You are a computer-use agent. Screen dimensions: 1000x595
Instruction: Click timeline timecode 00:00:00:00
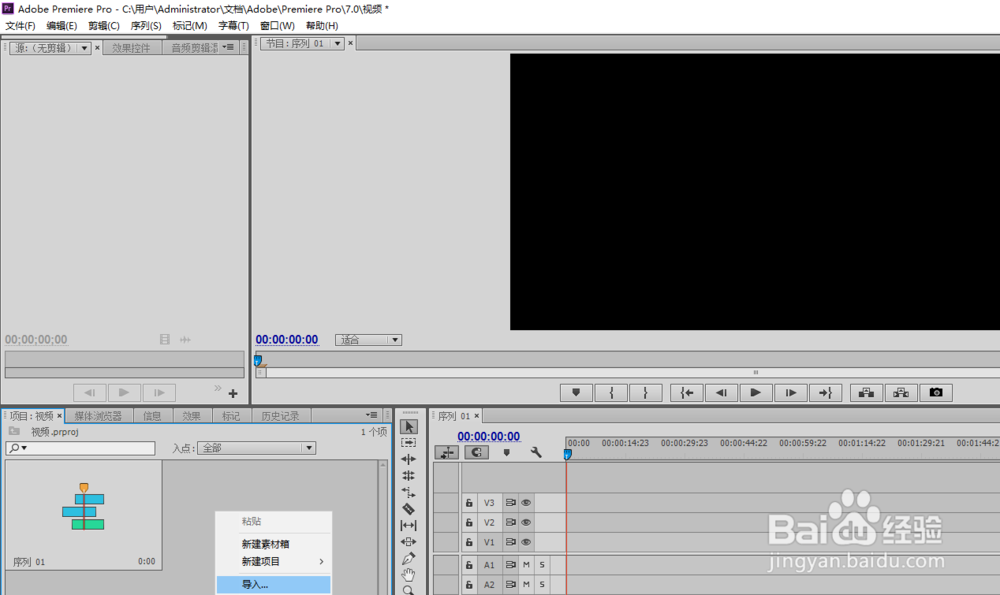click(489, 436)
